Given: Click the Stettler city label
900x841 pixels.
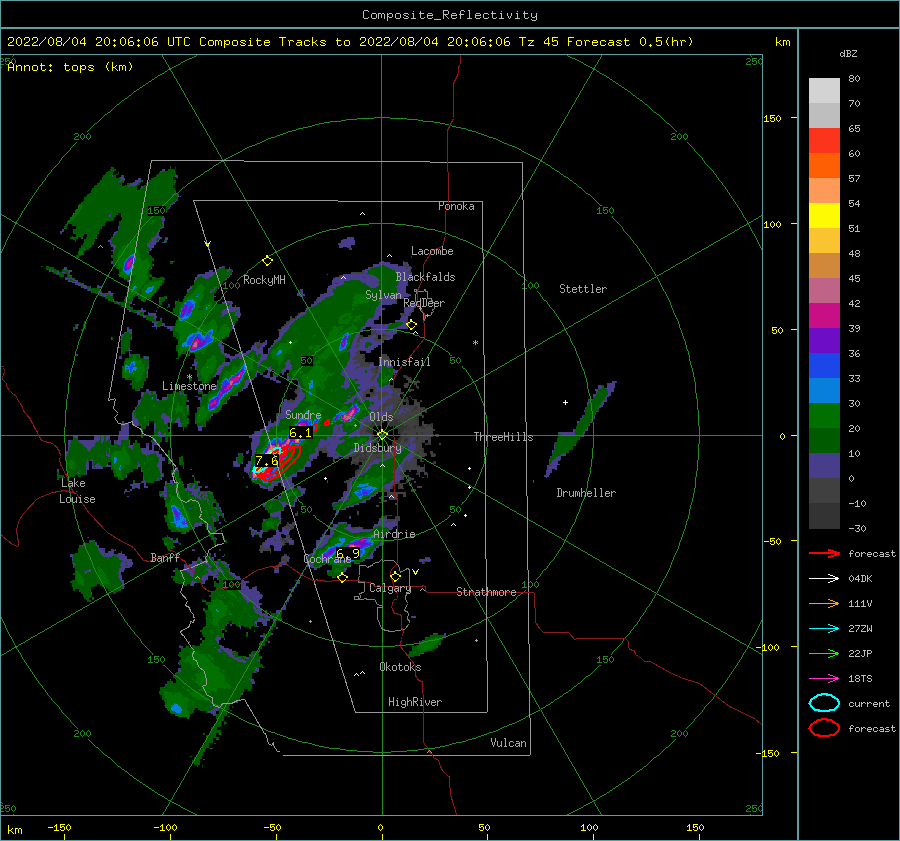Looking at the screenshot, I should [x=583, y=289].
